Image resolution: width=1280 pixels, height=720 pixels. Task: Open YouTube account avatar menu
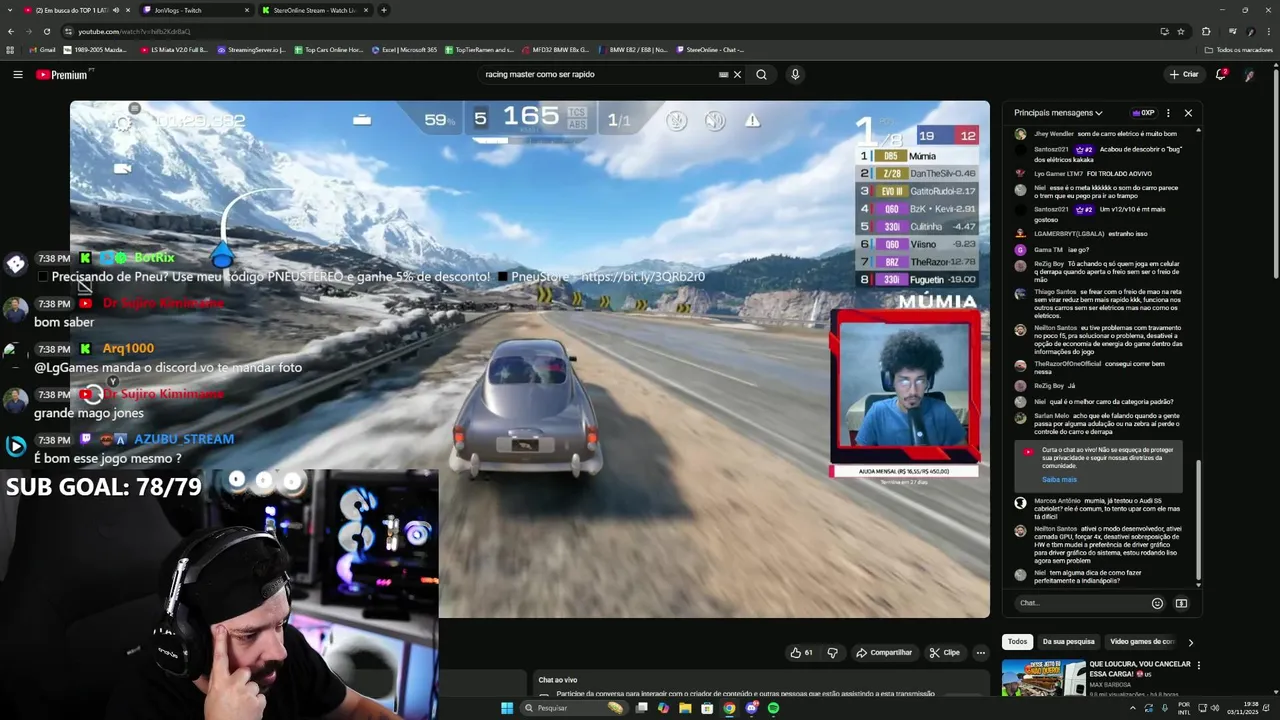click(x=1250, y=74)
